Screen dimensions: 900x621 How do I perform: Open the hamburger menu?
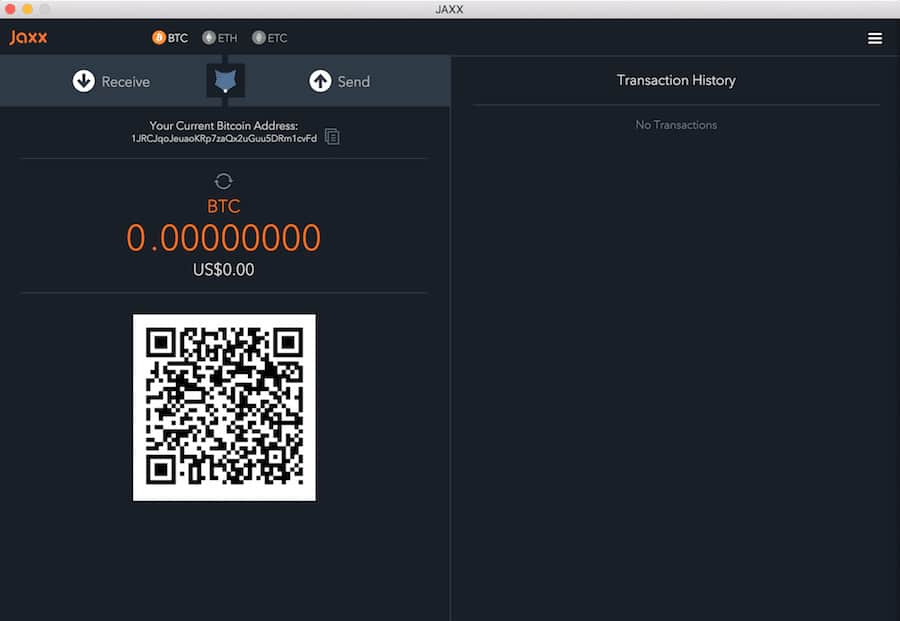[x=875, y=38]
